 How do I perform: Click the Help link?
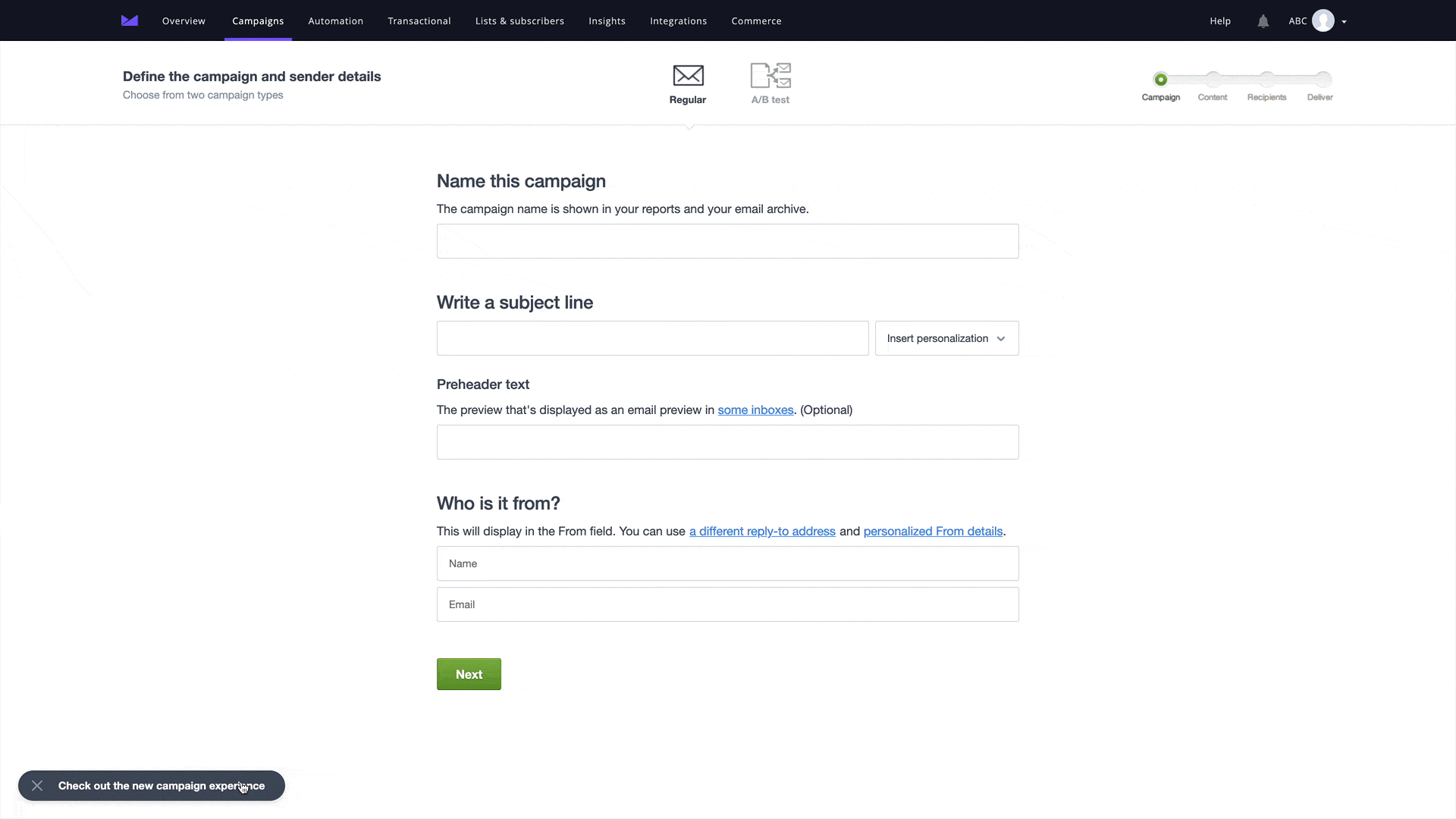[x=1220, y=20]
